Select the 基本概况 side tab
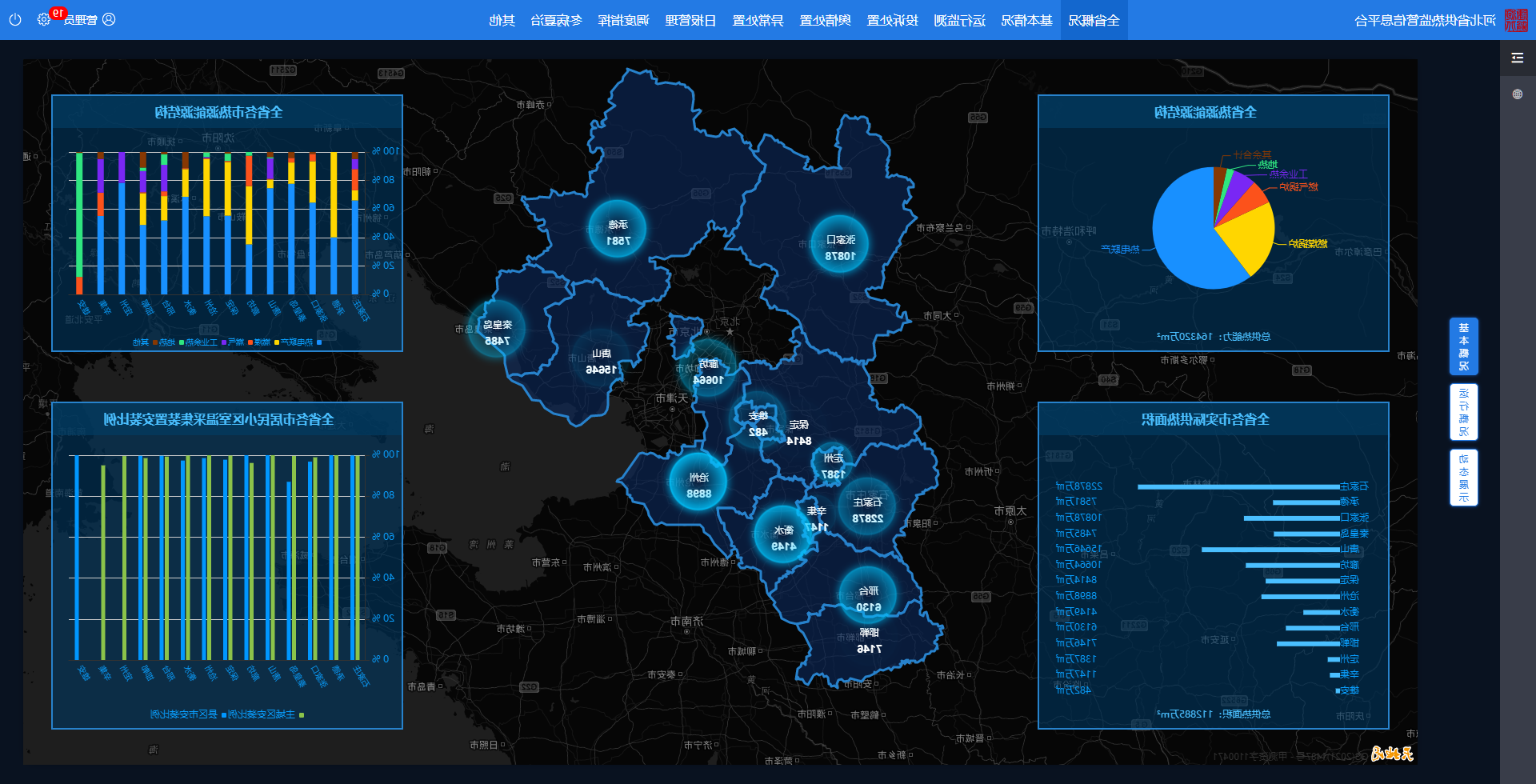This screenshot has width=1536, height=784. [1464, 346]
